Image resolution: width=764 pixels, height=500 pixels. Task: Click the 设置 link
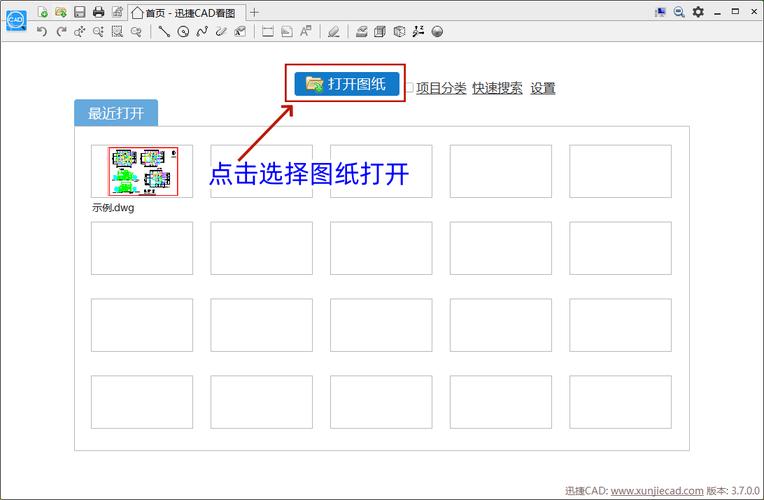coord(543,88)
